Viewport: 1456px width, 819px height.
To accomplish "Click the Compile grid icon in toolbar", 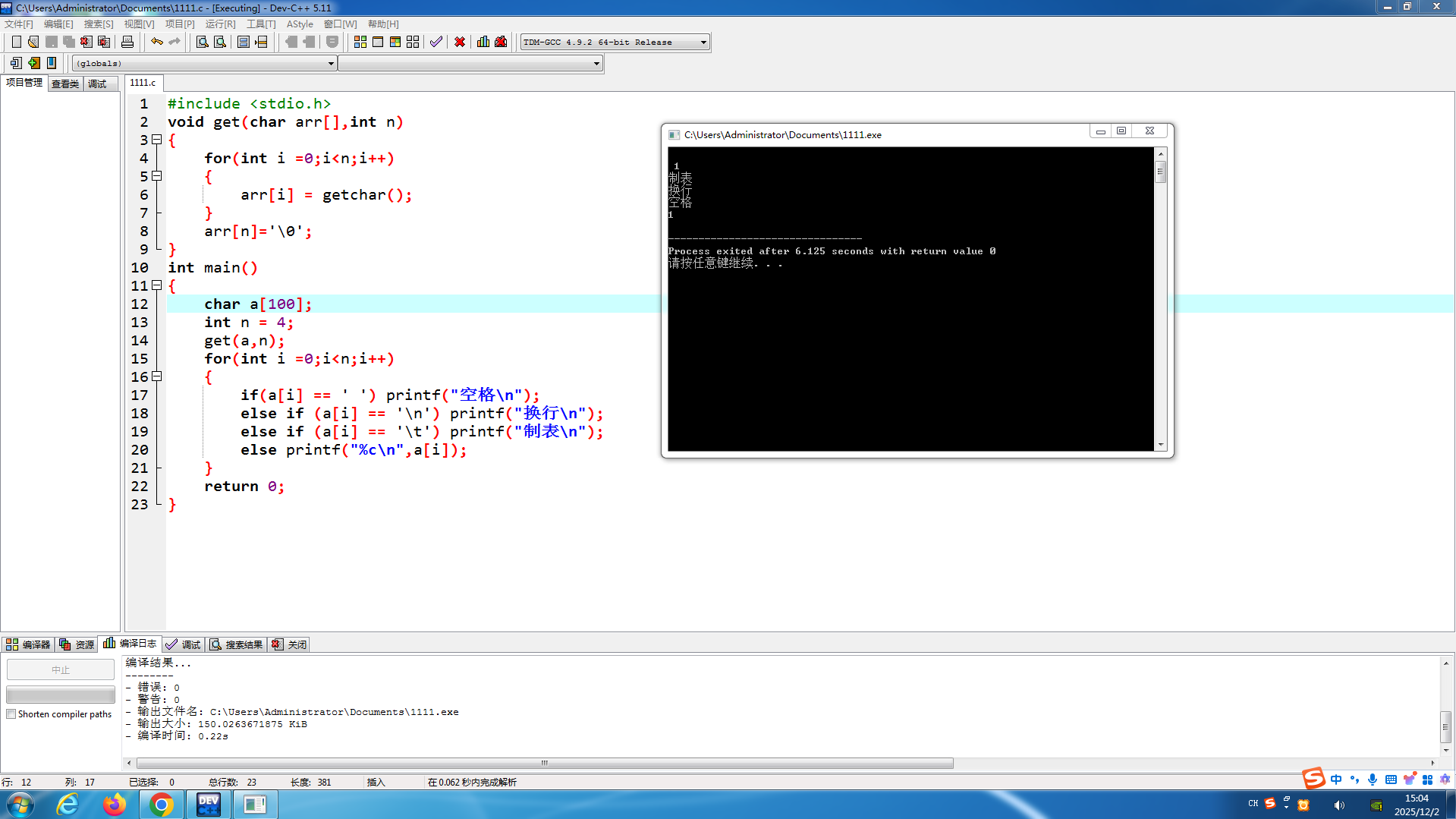I will (x=360, y=42).
